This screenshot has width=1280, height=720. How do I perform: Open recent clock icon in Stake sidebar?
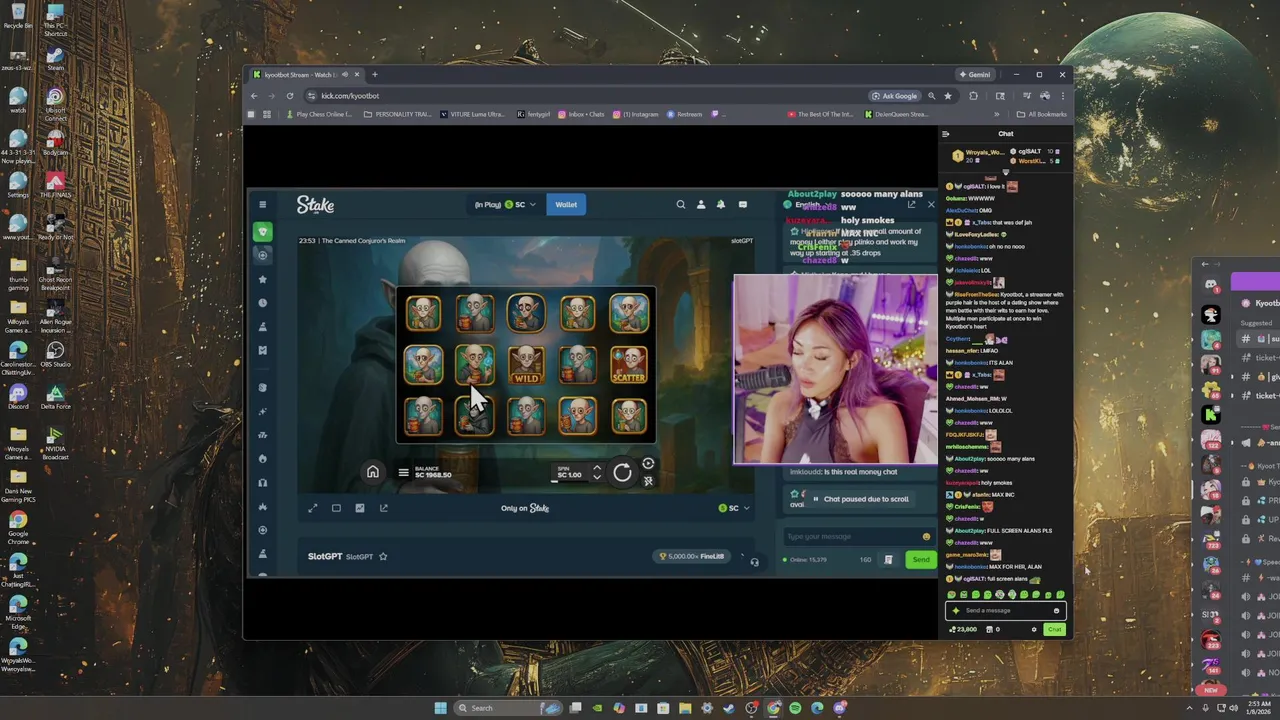[263, 303]
